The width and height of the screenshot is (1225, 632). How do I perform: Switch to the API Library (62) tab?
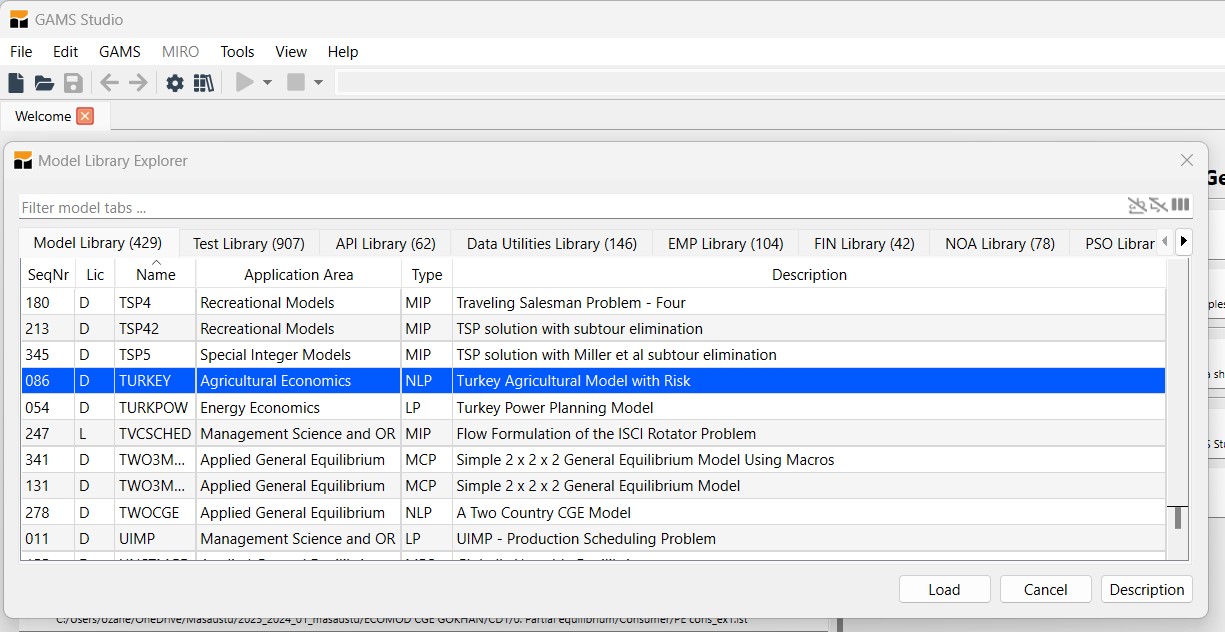coord(386,243)
